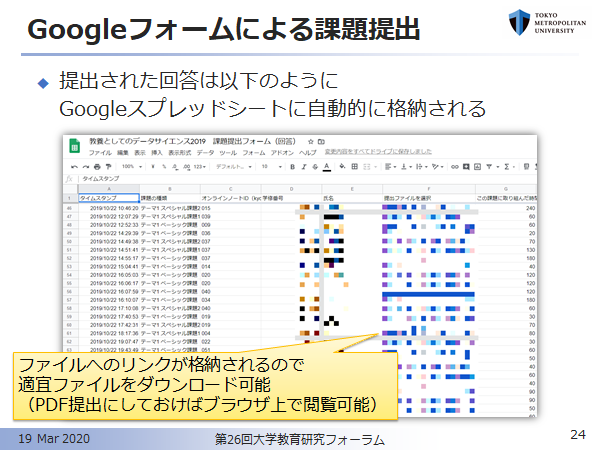Open the Functions sigma dropdown
Viewport: 600px width, 450px height.
[509, 167]
